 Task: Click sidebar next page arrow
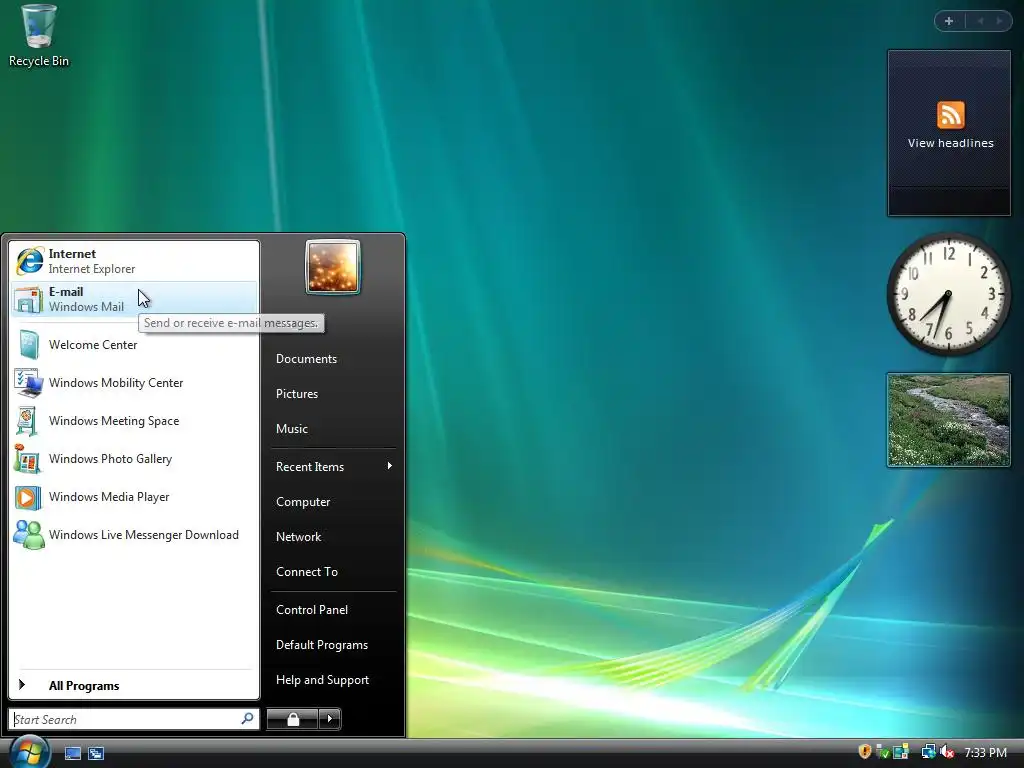click(x=999, y=21)
